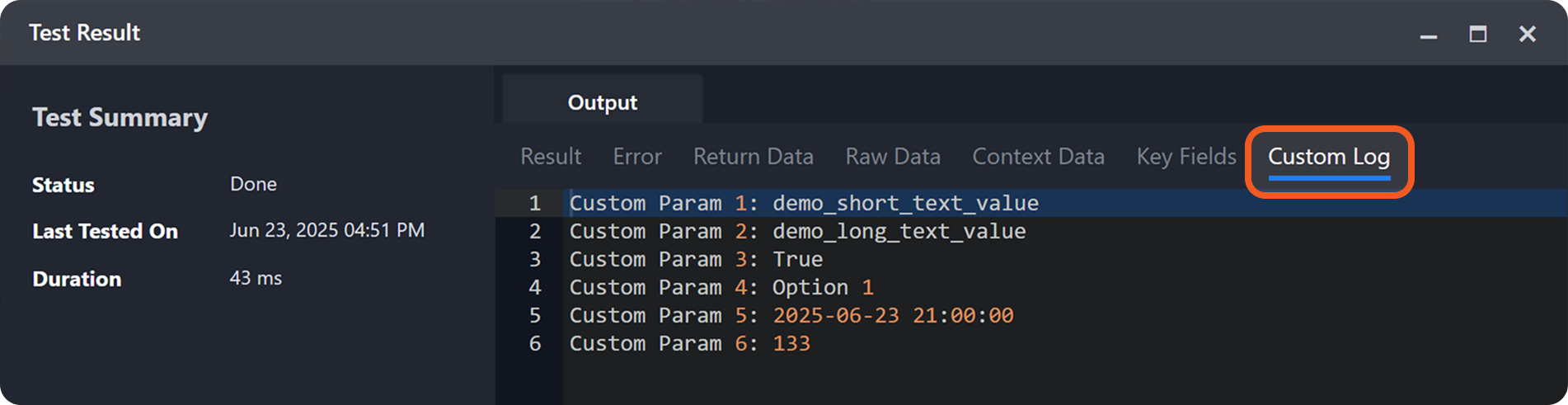
Task: Click line number 6 in the gutter
Action: pos(534,344)
